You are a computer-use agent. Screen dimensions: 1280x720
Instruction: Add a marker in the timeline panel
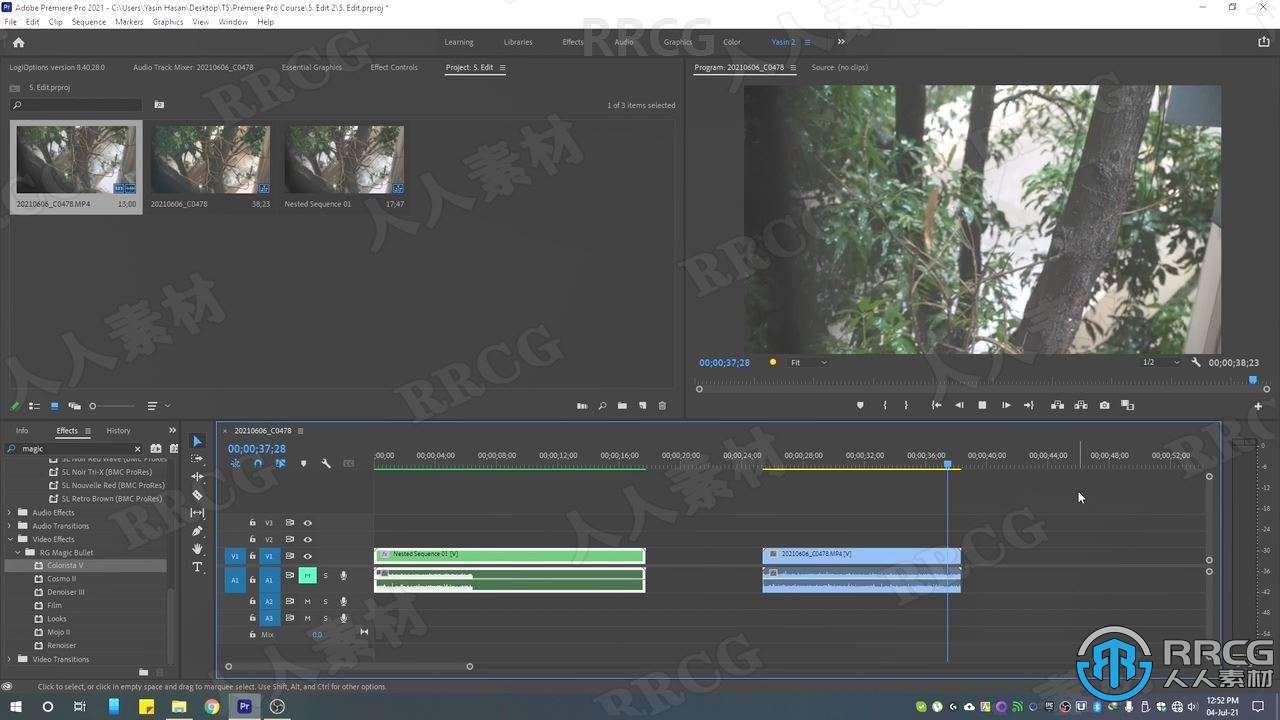303,463
